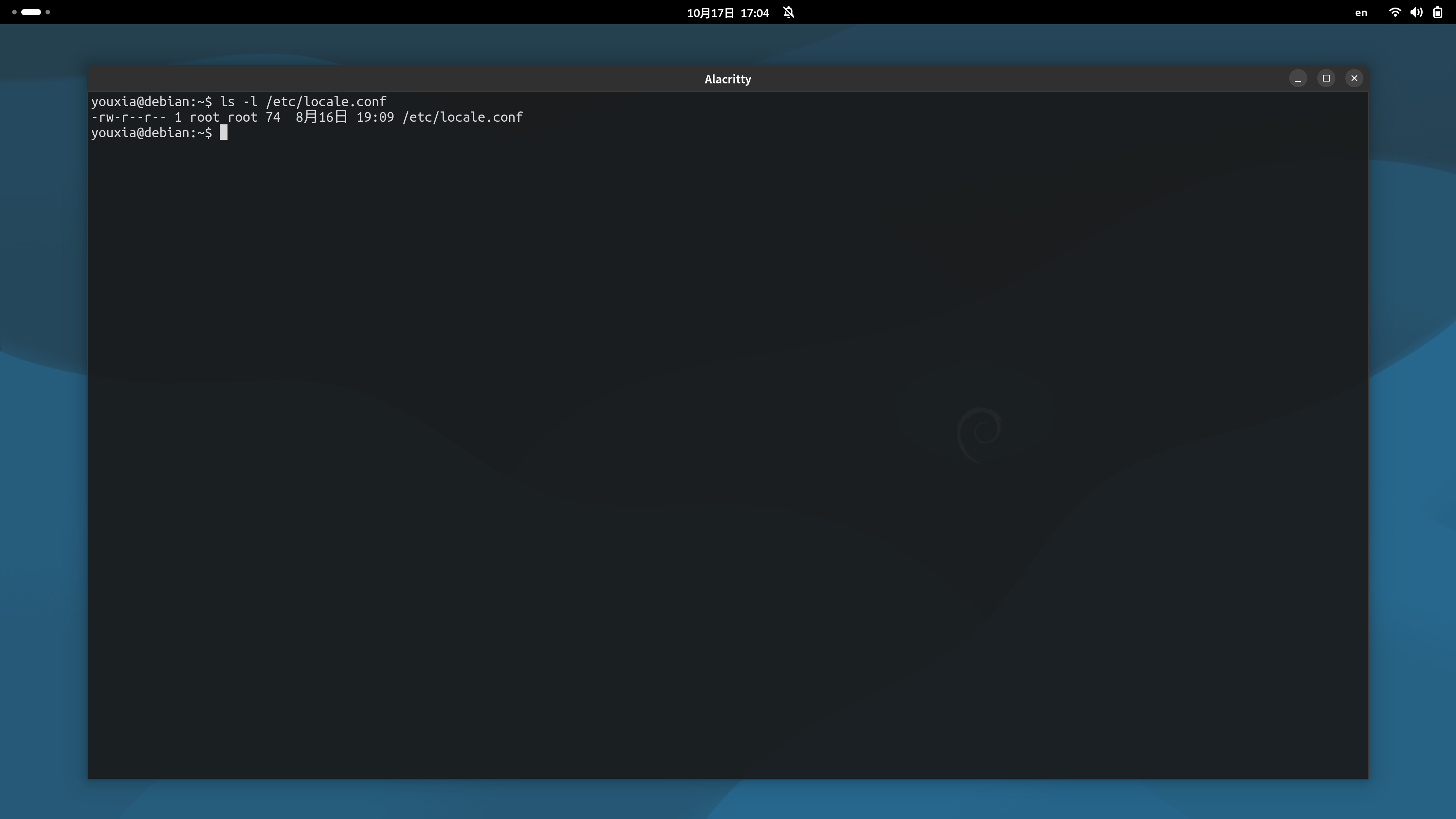Click the file path /etc/locale.conf in output
The height and width of the screenshot is (819, 1456).
coord(462,118)
